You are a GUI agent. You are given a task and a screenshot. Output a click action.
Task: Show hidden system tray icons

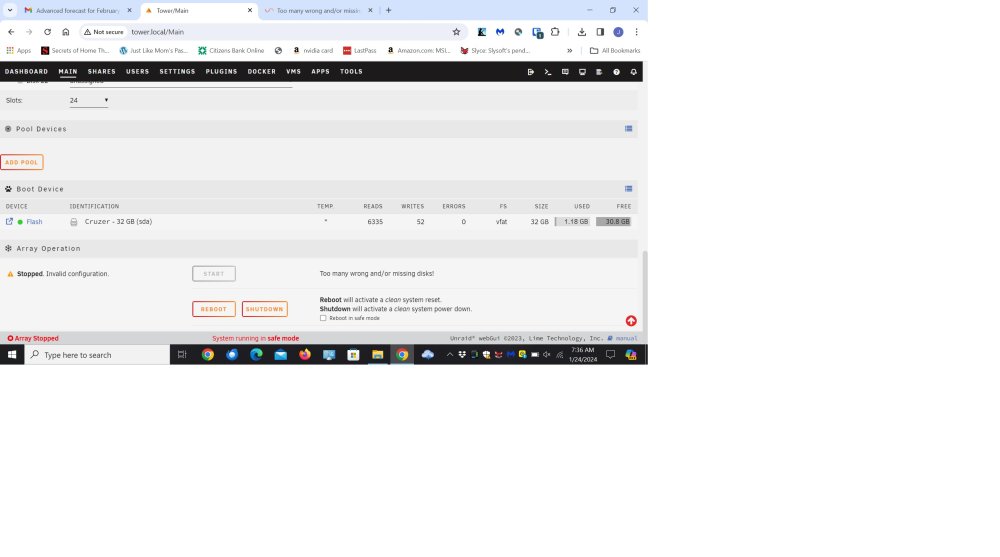pyautogui.click(x=450, y=355)
